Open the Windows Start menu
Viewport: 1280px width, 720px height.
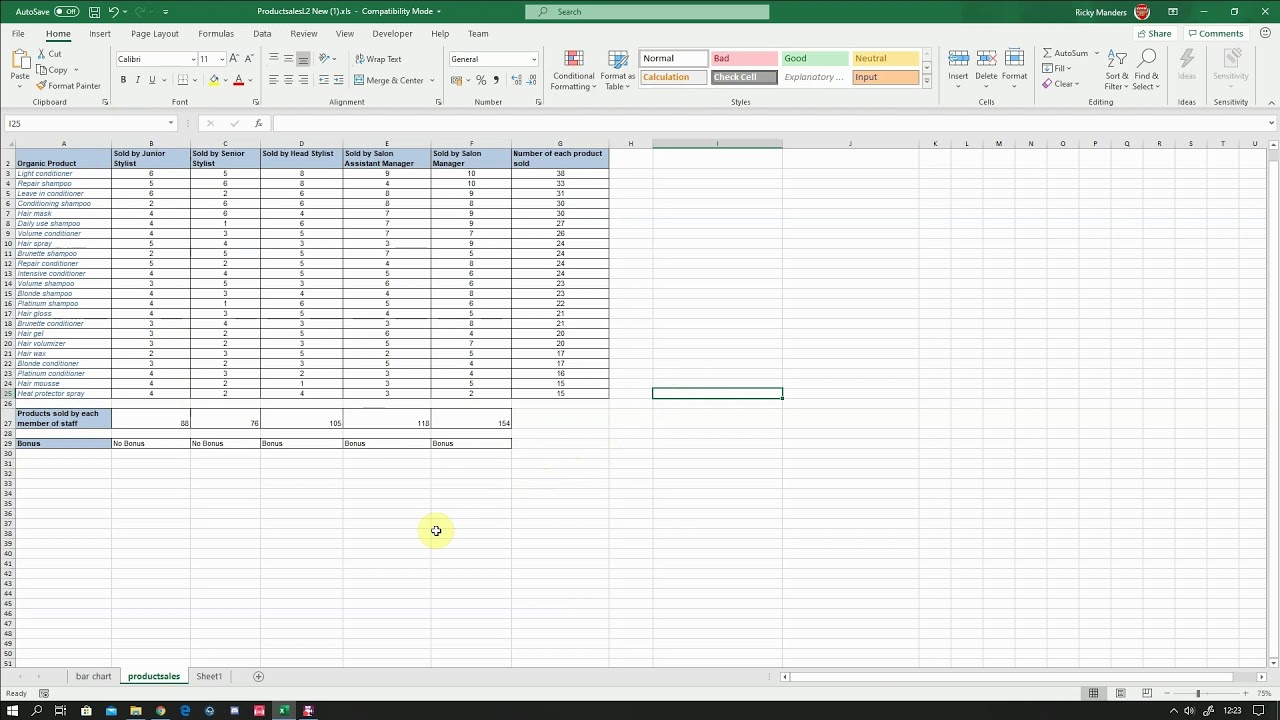coord(12,711)
